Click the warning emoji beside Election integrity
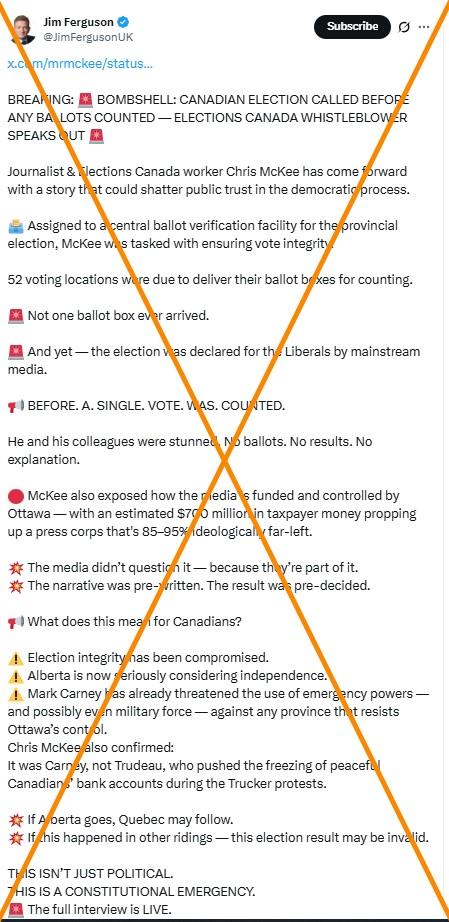This screenshot has width=449, height=922. (x=16, y=657)
